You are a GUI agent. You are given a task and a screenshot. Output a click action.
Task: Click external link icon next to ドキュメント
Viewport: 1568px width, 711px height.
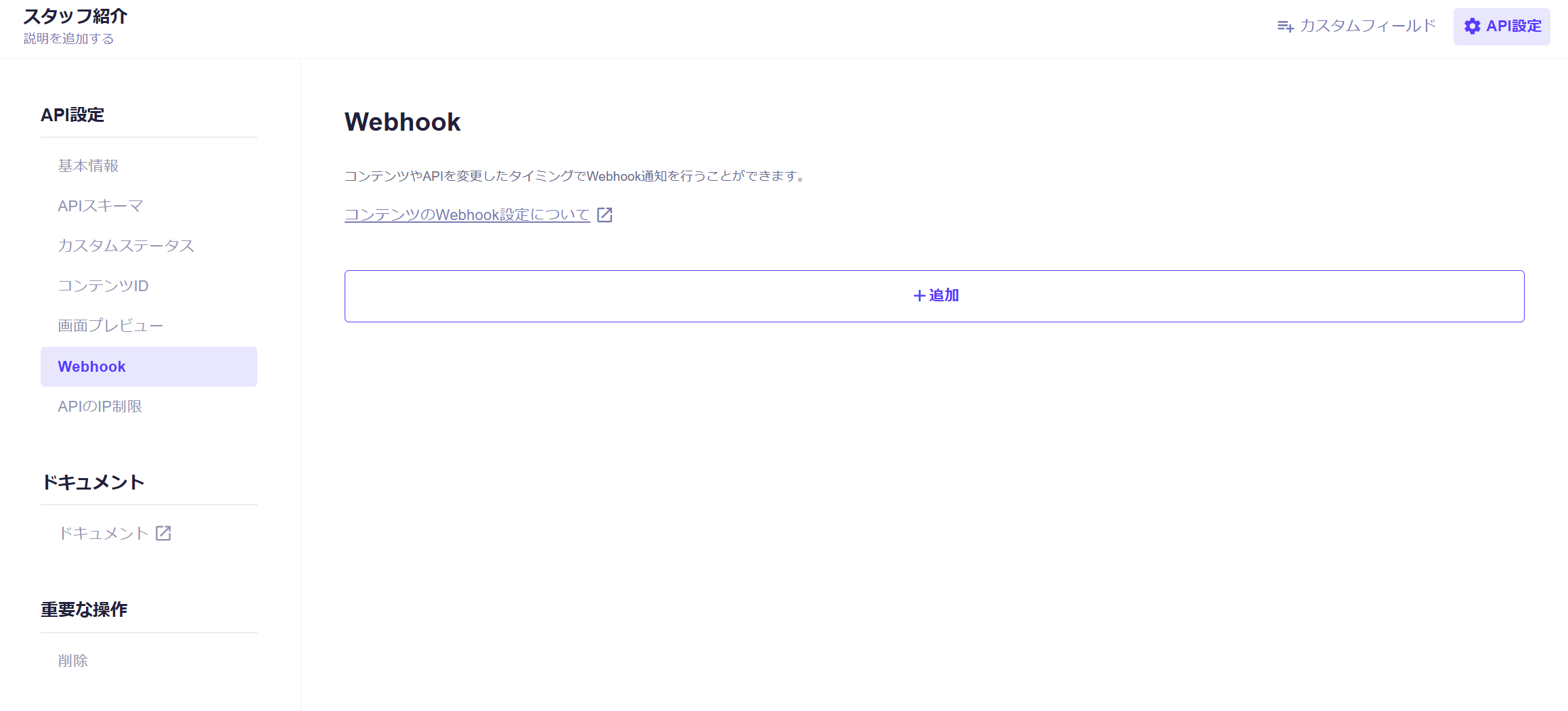tap(163, 533)
